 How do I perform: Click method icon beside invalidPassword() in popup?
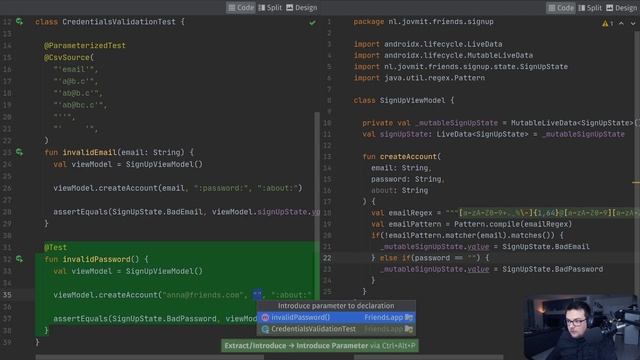[265, 318]
